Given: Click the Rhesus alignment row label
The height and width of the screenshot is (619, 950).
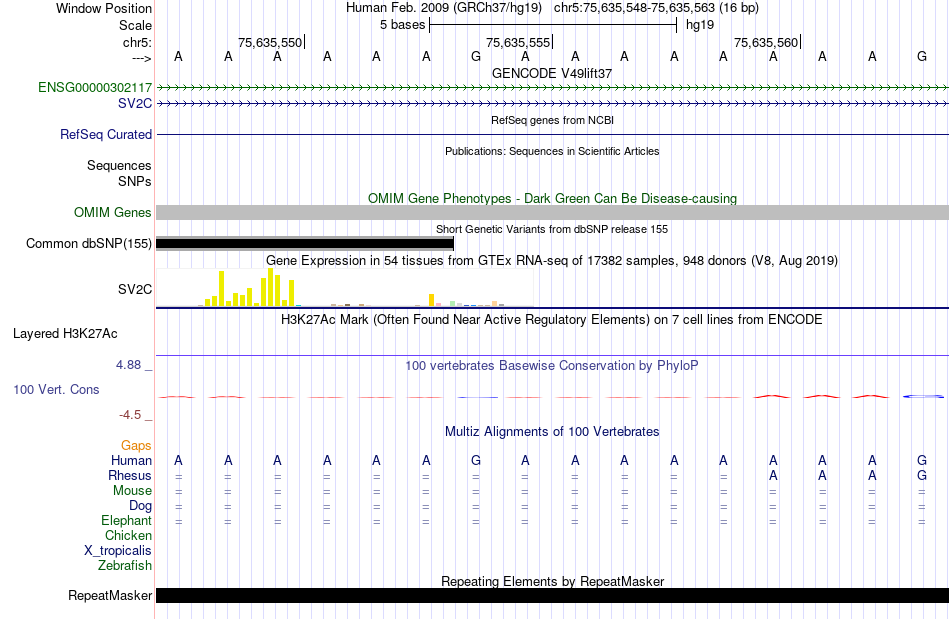Looking at the screenshot, I should tap(130, 476).
